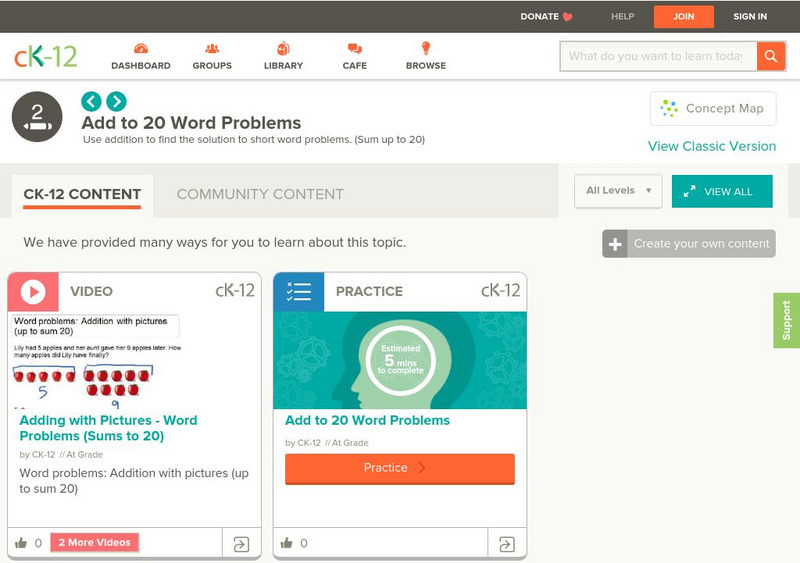Open the Concept Map button
Viewport: 800px width, 563px height.
[x=713, y=108]
